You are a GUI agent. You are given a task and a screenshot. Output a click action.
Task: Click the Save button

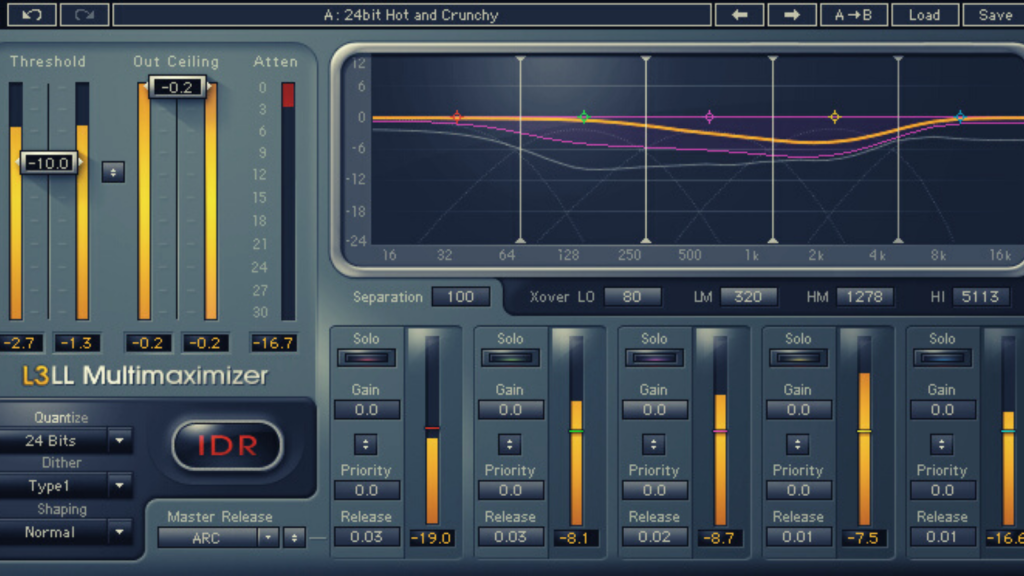coord(994,14)
